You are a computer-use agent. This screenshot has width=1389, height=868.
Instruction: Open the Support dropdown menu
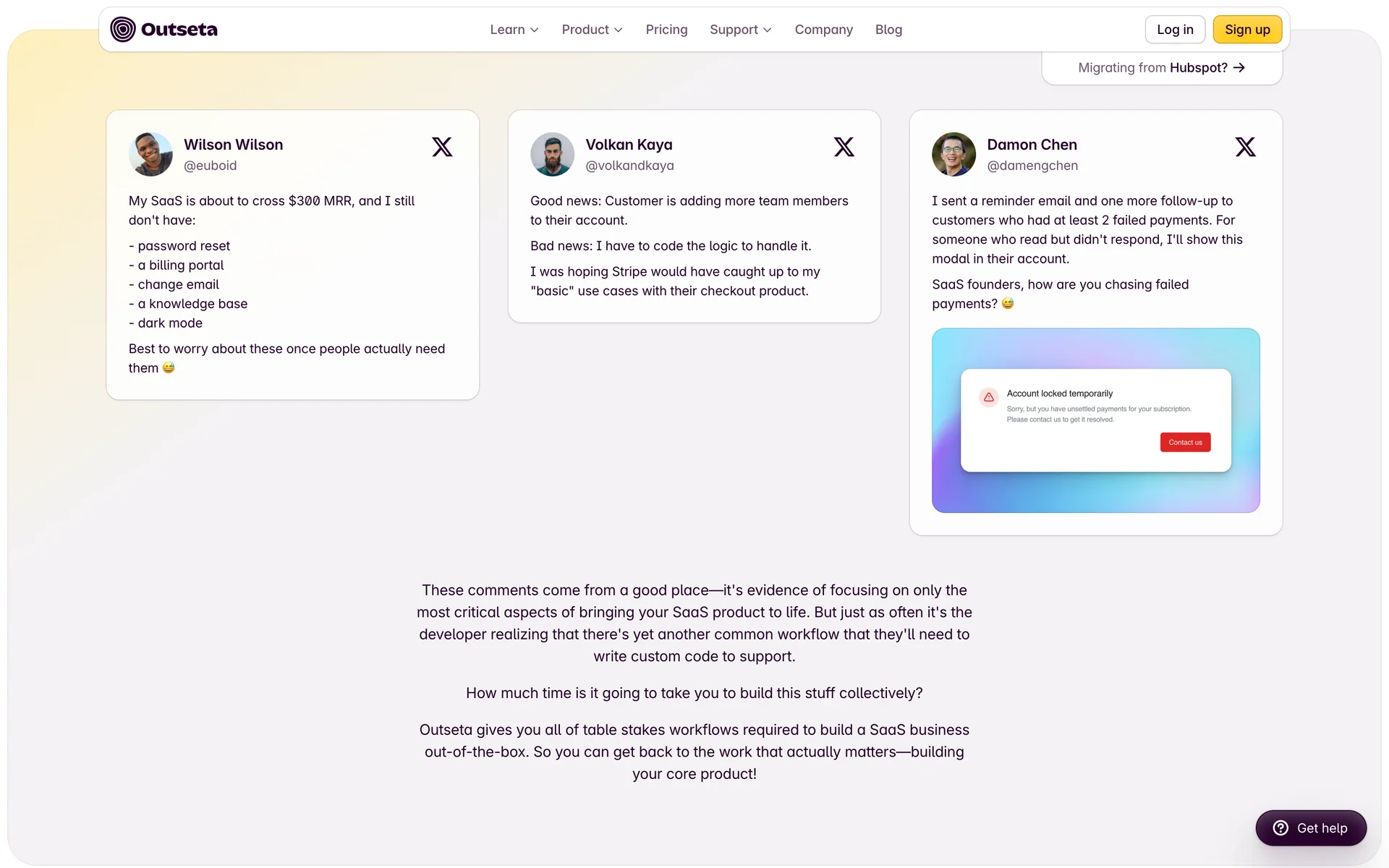click(740, 30)
